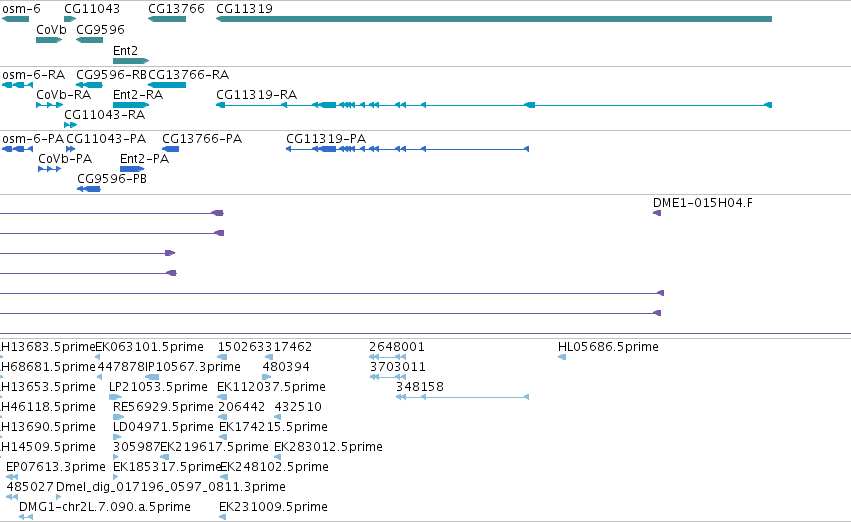This screenshot has width=851, height=522.
Task: Select the CG11043 gene label
Action: pyautogui.click(x=92, y=9)
